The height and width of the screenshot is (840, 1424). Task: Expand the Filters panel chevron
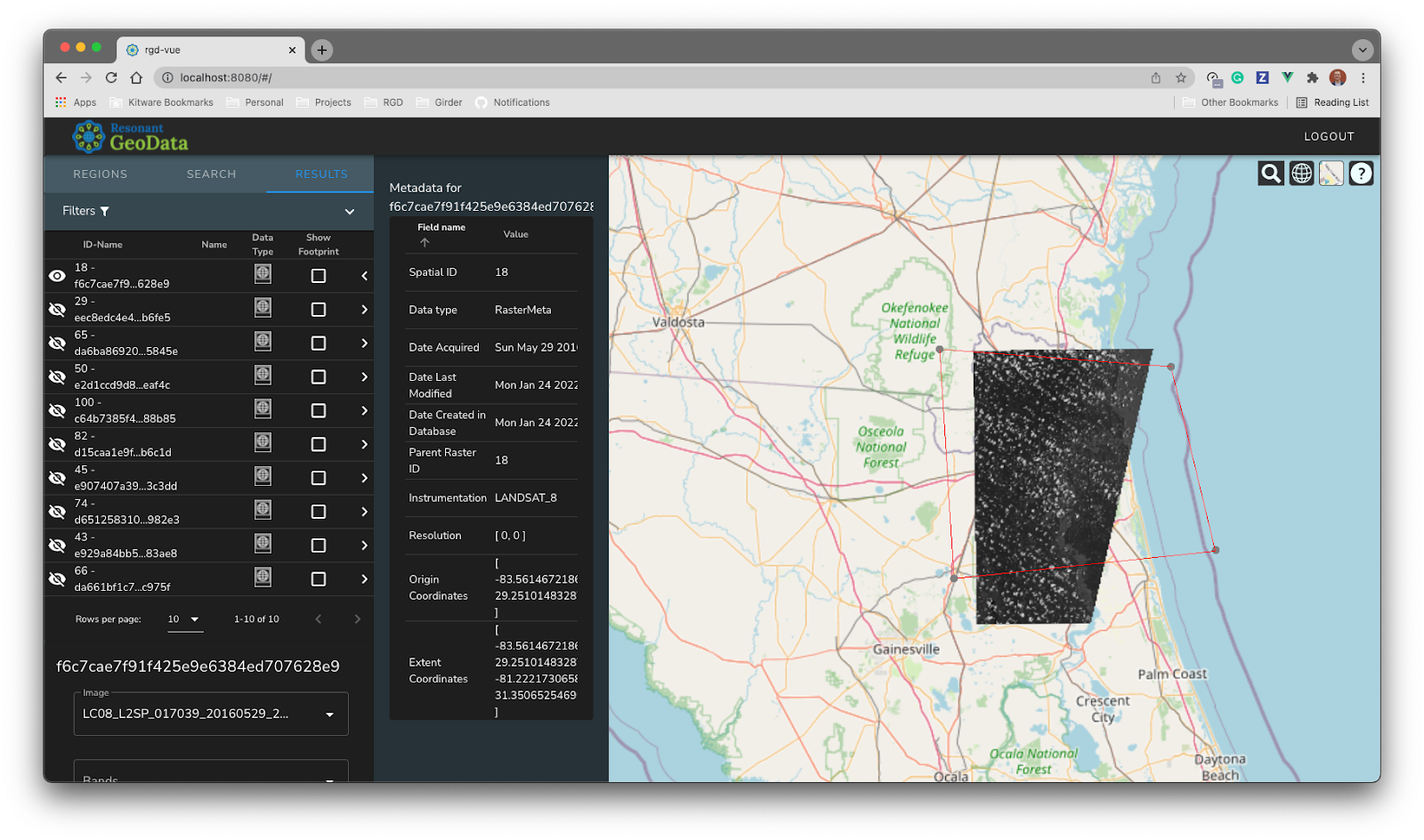click(350, 212)
